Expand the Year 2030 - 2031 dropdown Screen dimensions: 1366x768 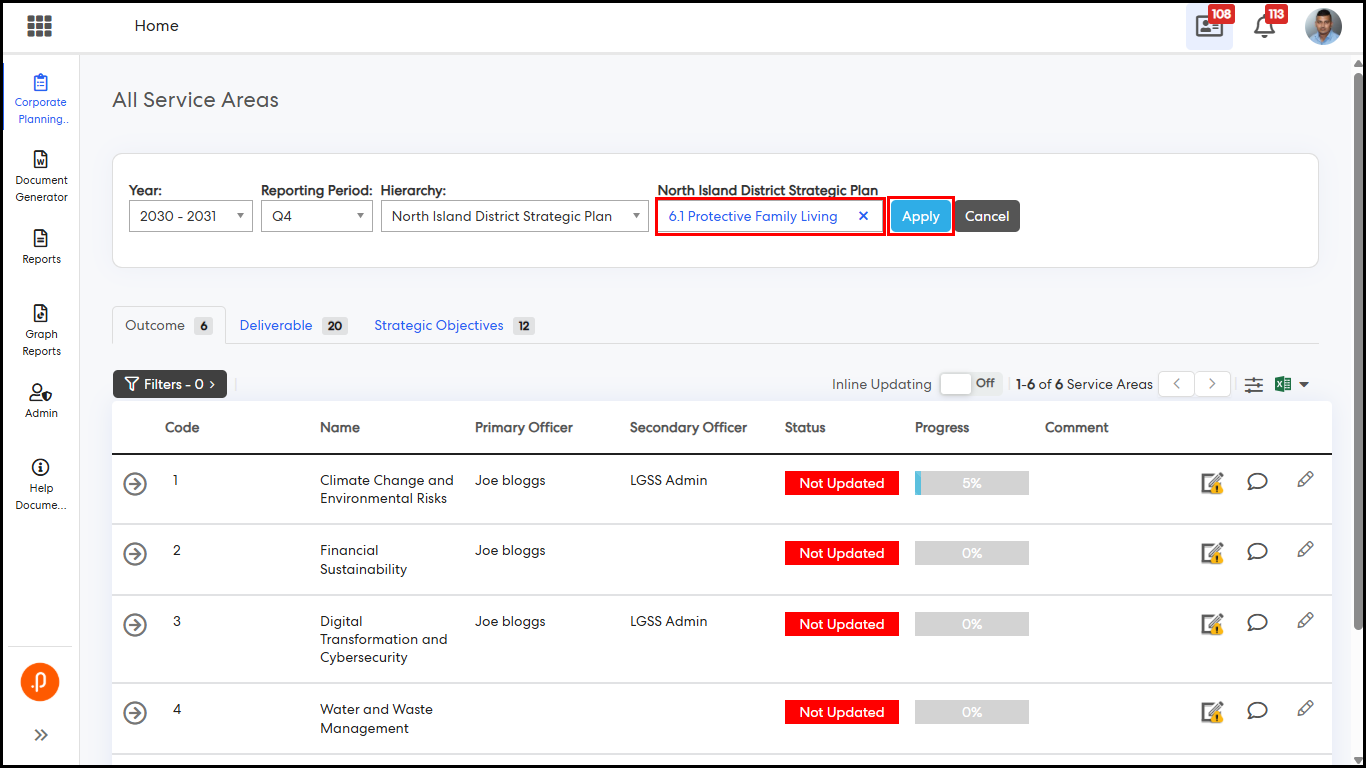[190, 216]
